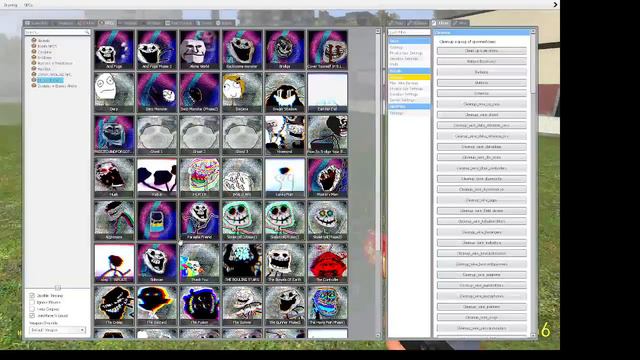The width and height of the screenshot is (640, 360).
Task: Select the Animals NPC category
Action: [x=43, y=40]
